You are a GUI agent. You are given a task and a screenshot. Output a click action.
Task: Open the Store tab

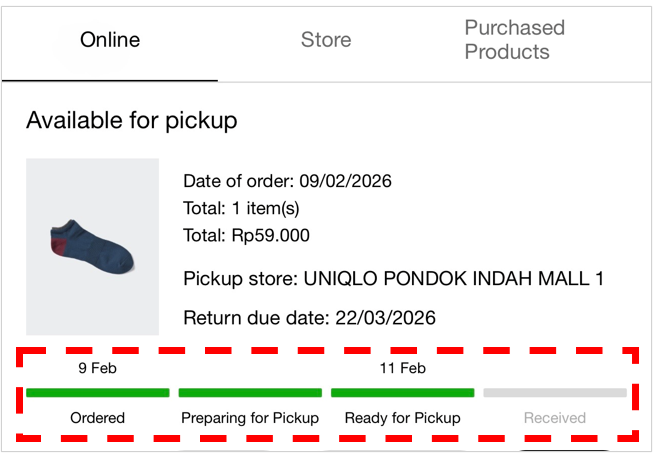pyautogui.click(x=326, y=41)
